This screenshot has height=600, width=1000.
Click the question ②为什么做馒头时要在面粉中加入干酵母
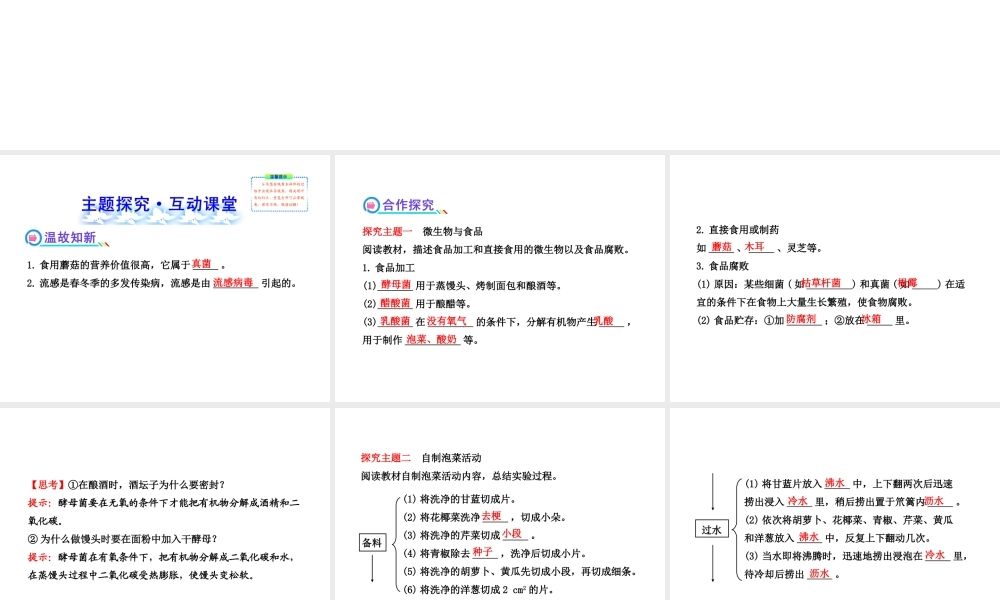(x=122, y=539)
